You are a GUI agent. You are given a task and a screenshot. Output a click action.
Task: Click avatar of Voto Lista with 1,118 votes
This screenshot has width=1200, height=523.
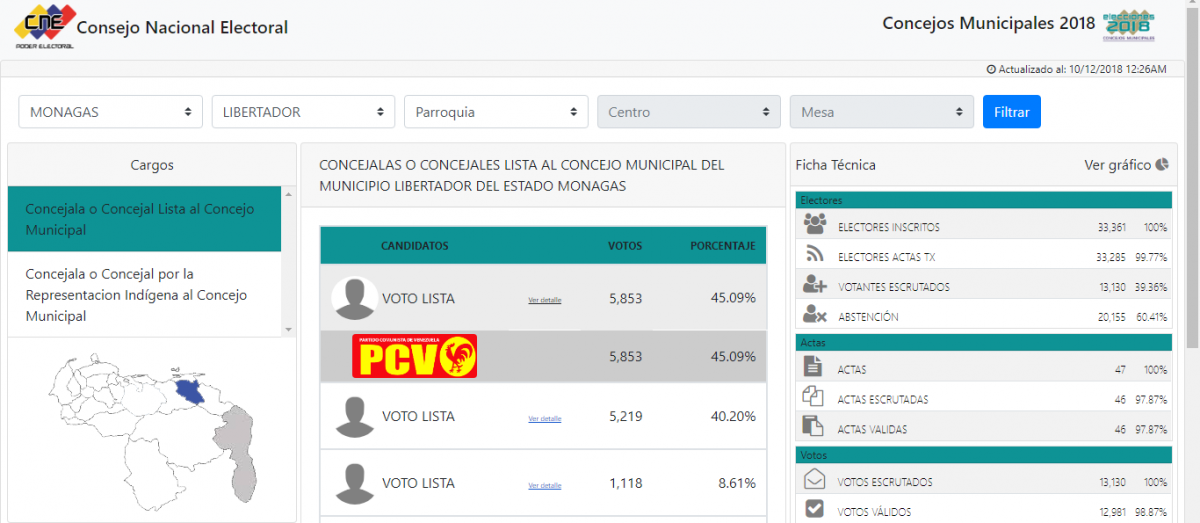pos(353,483)
